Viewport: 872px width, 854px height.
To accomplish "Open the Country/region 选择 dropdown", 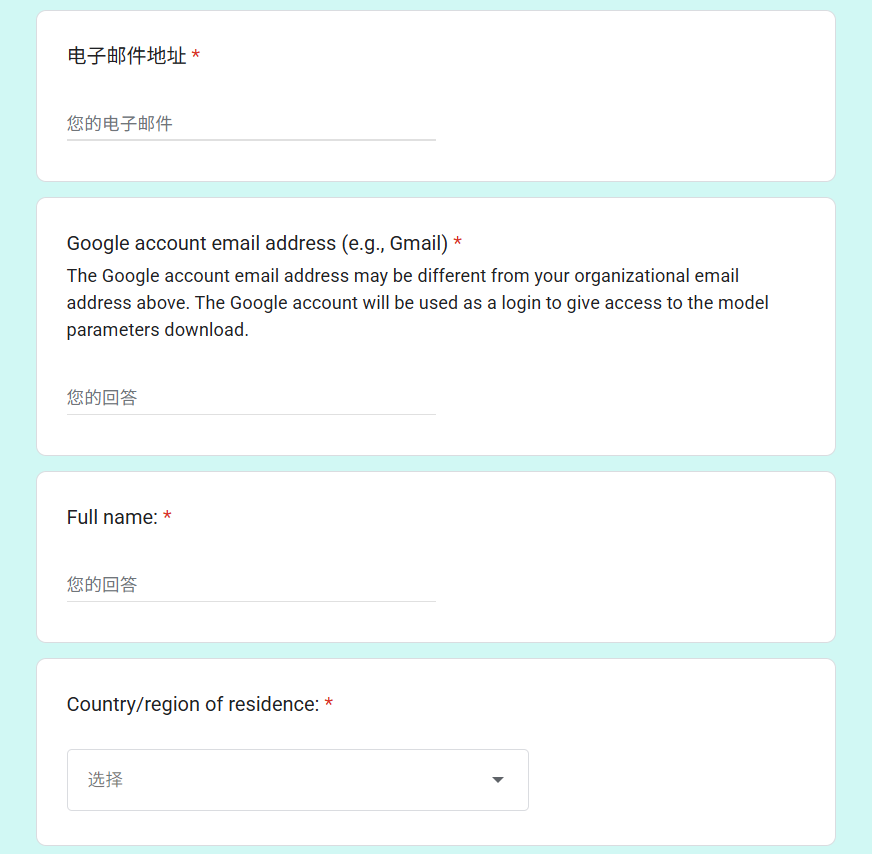I will coord(298,779).
